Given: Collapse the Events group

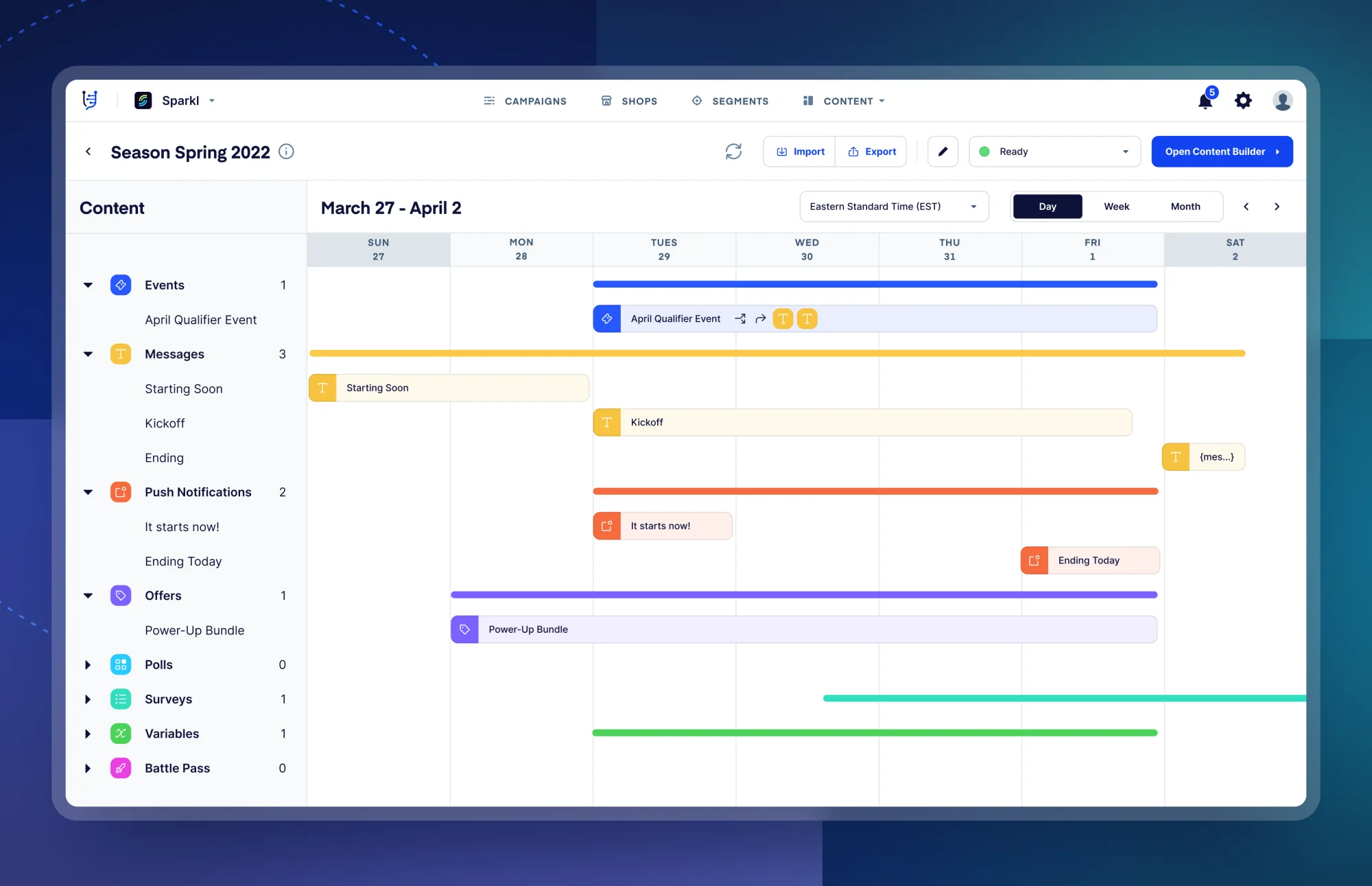Looking at the screenshot, I should (88, 285).
